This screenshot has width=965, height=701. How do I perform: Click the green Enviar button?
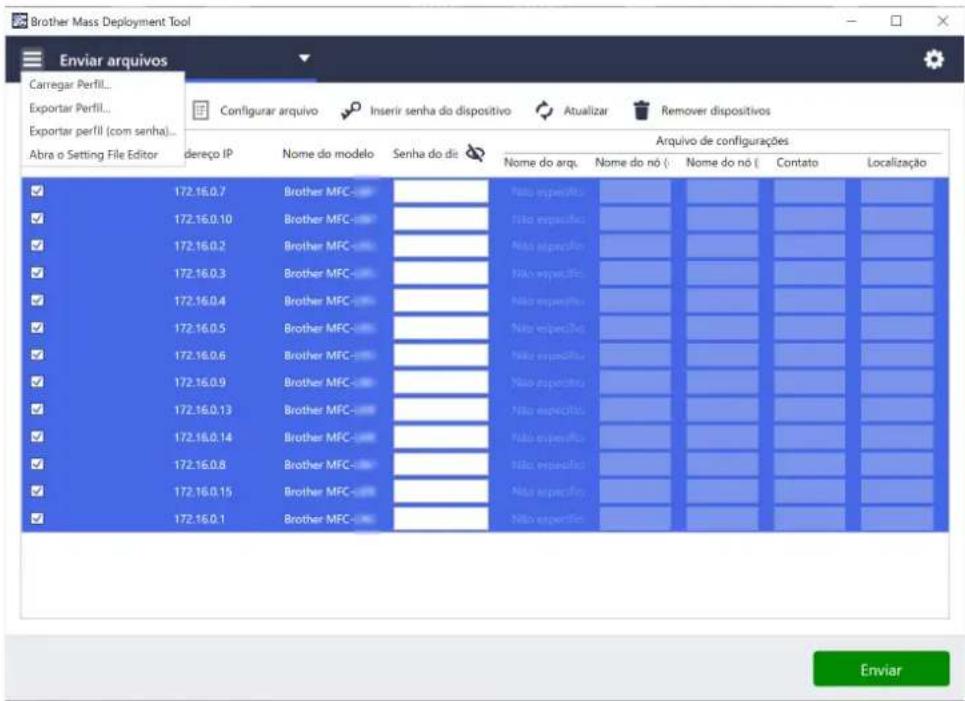[x=881, y=669]
